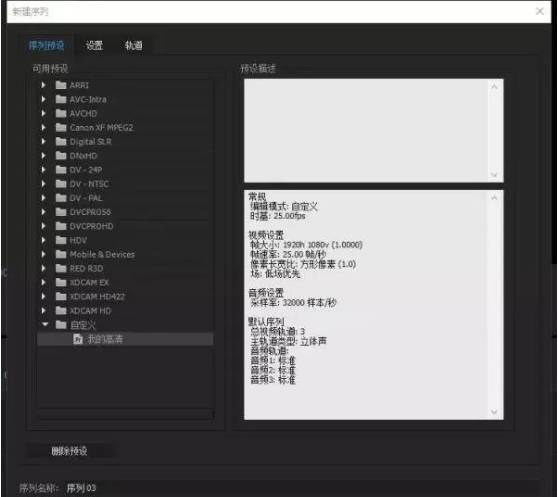Click the Digital SLR folder icon
This screenshot has width=558, height=497.
point(61,141)
